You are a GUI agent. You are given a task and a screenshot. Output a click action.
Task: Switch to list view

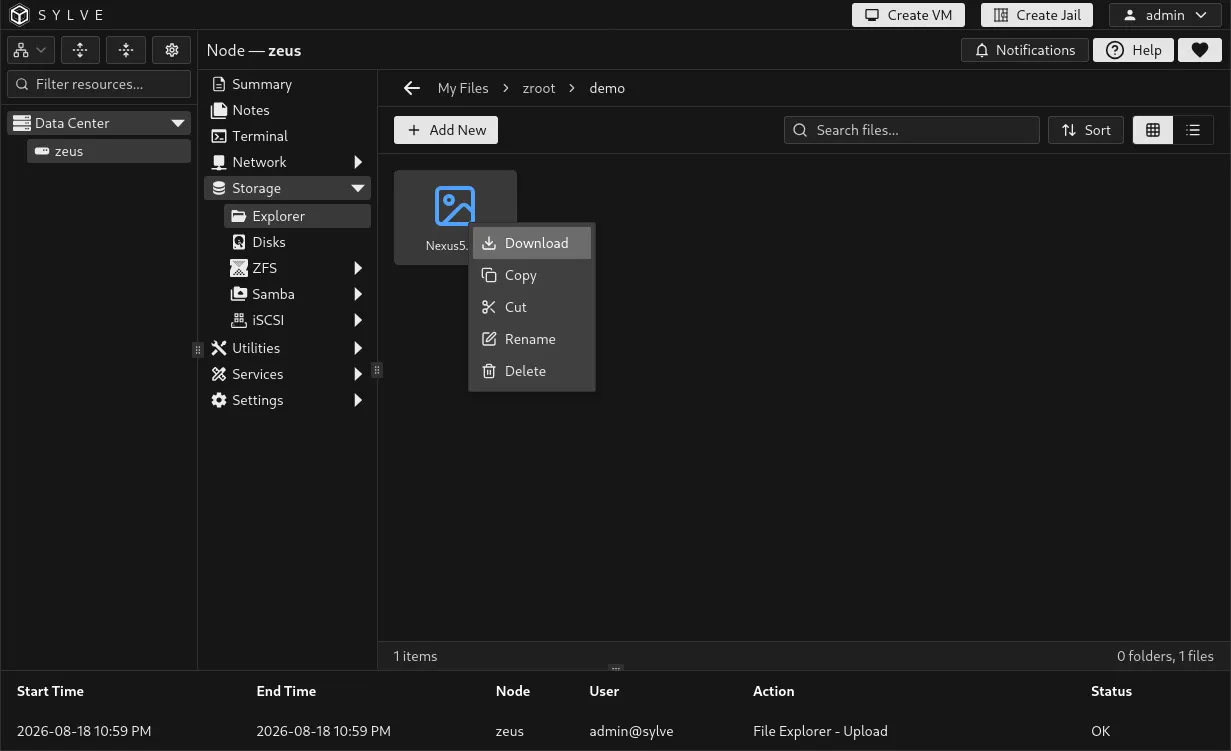pos(1193,130)
